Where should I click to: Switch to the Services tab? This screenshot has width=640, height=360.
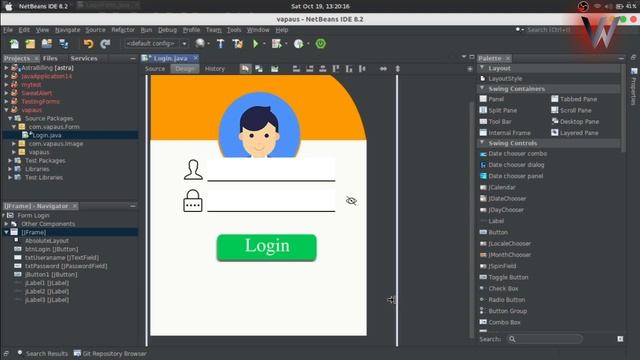pos(84,58)
